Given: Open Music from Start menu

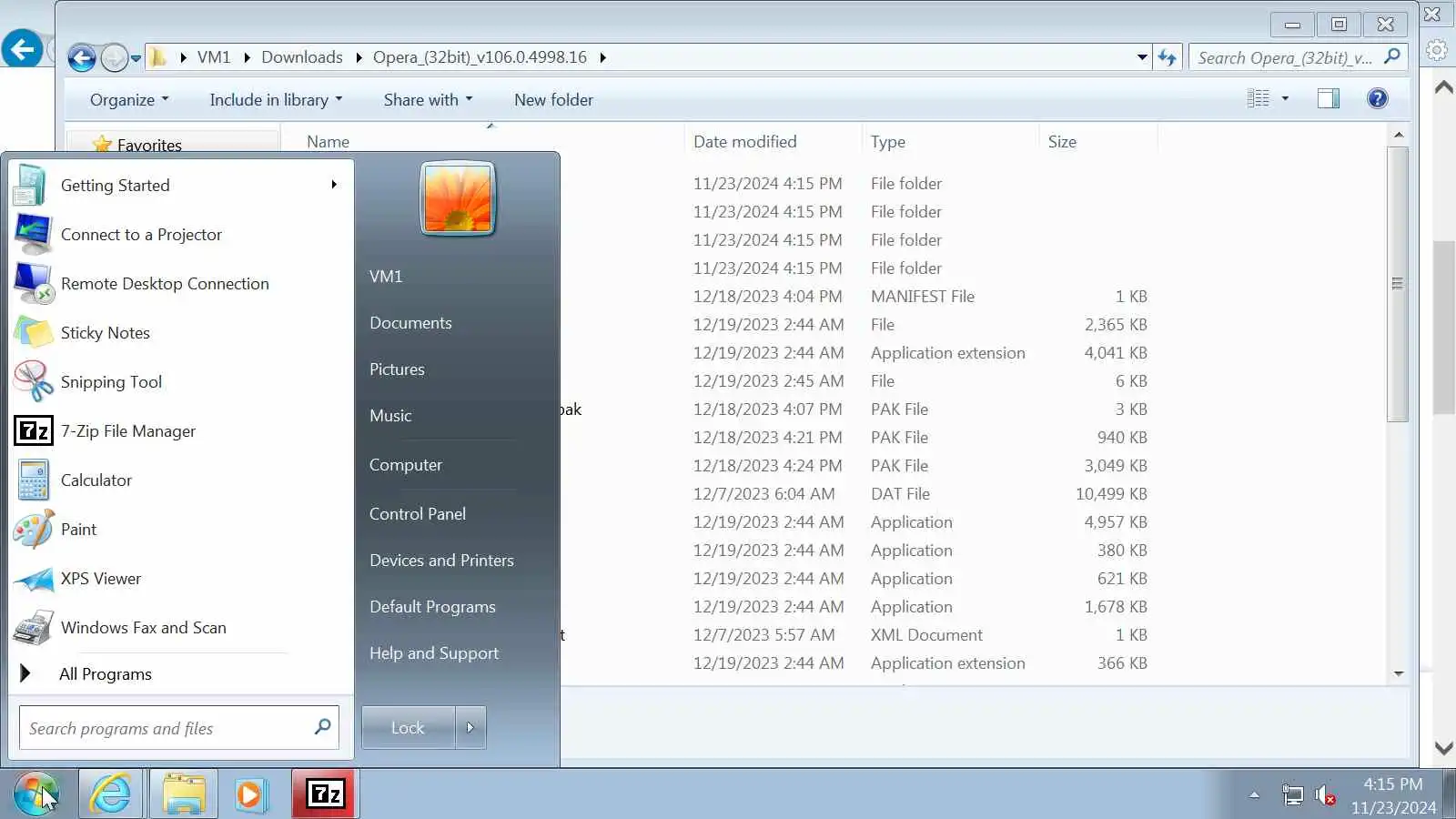Looking at the screenshot, I should pos(390,416).
